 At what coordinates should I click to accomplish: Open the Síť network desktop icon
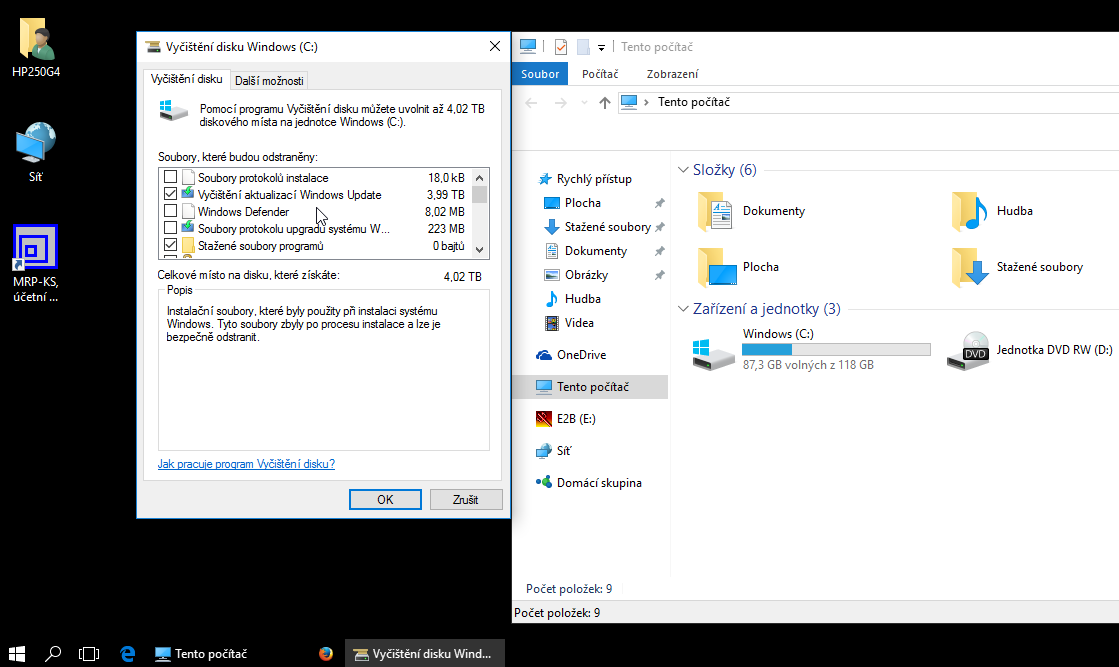tap(36, 151)
